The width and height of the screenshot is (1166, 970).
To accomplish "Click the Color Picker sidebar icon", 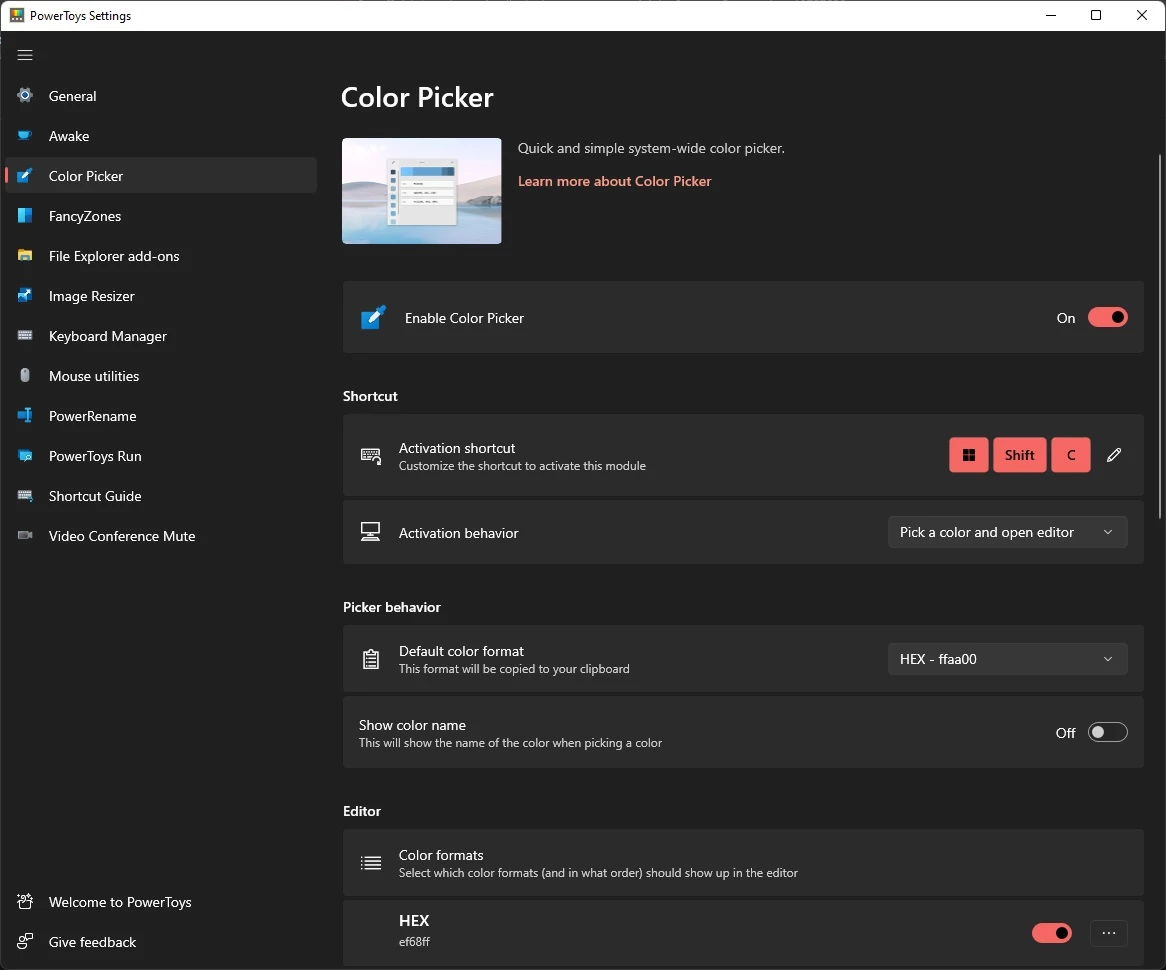I will (25, 176).
